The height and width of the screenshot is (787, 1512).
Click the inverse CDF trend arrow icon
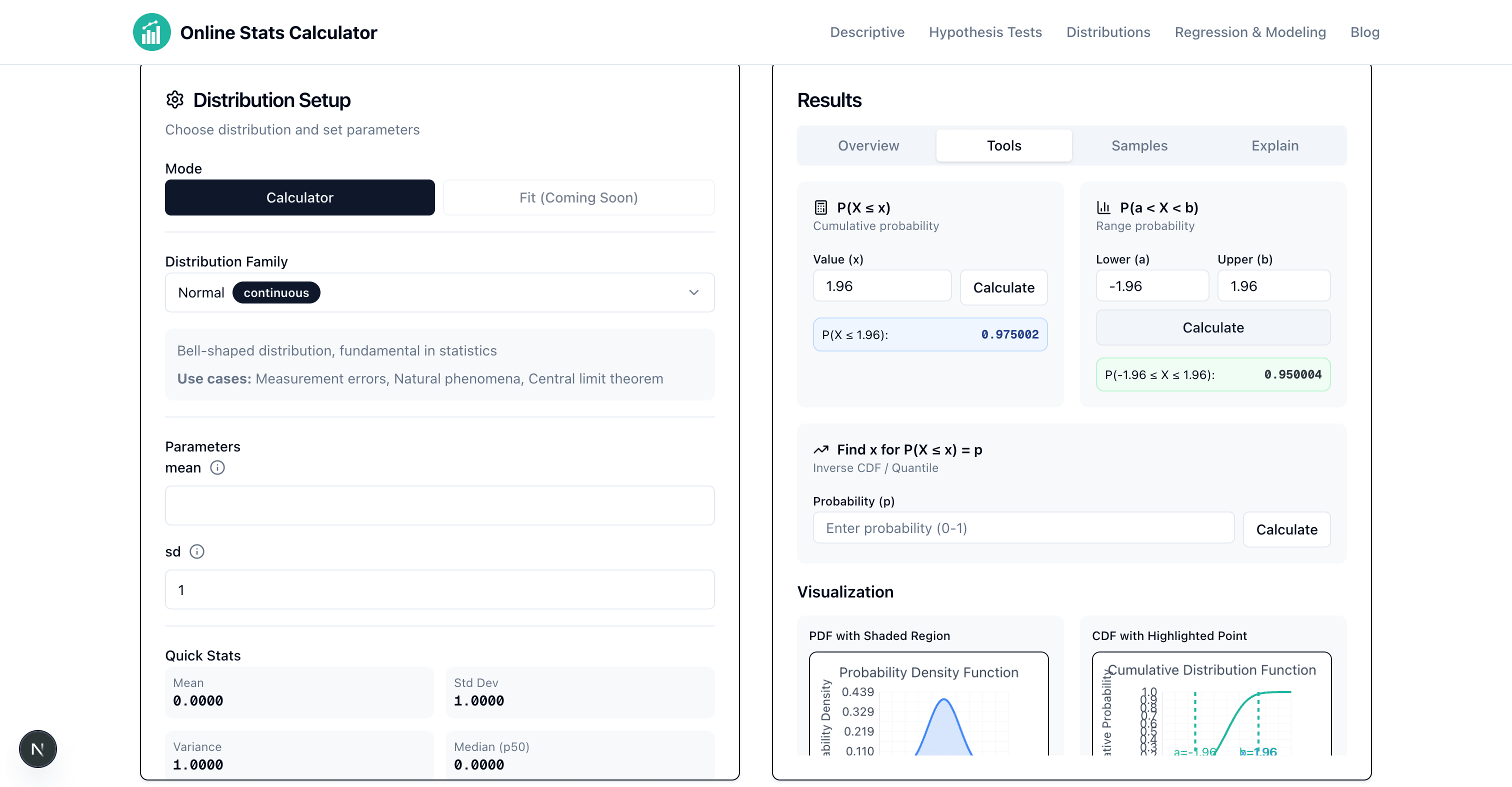(x=820, y=449)
